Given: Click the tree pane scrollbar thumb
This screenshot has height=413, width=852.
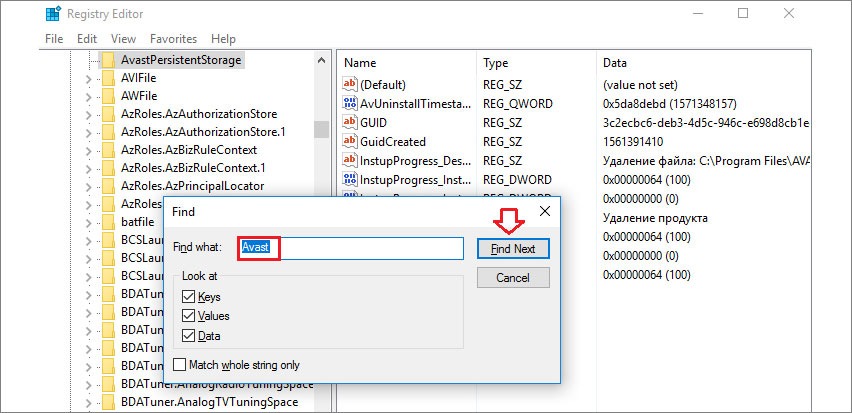Looking at the screenshot, I should (x=321, y=130).
